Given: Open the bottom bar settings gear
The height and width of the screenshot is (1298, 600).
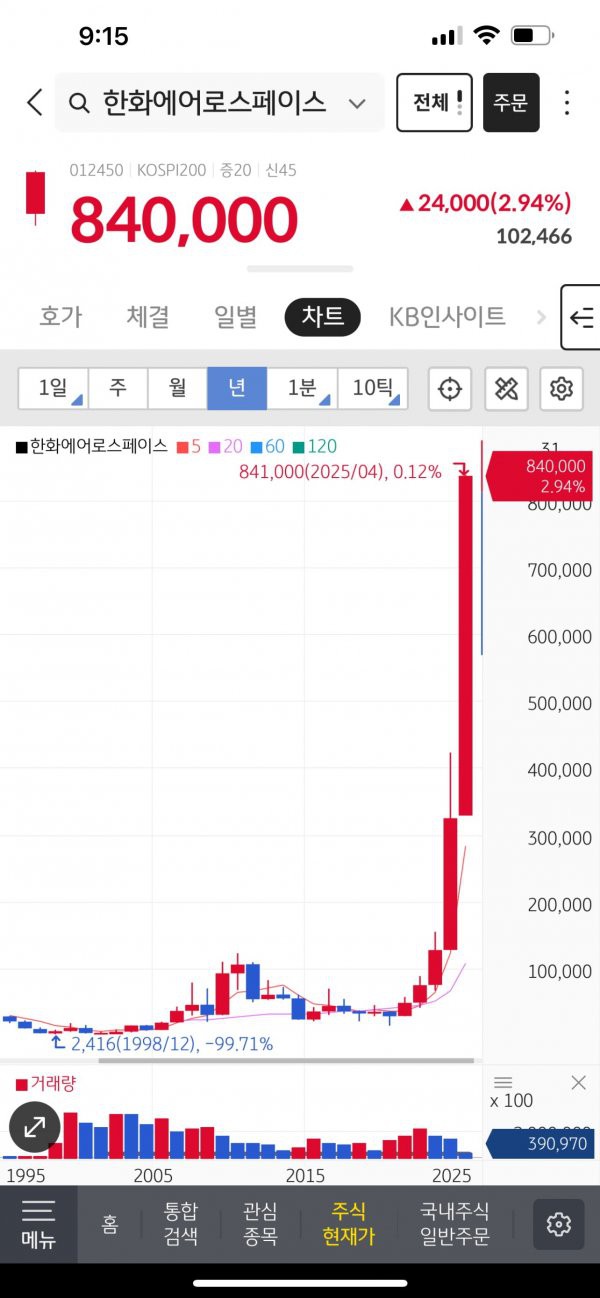Looking at the screenshot, I should pos(558,1224).
